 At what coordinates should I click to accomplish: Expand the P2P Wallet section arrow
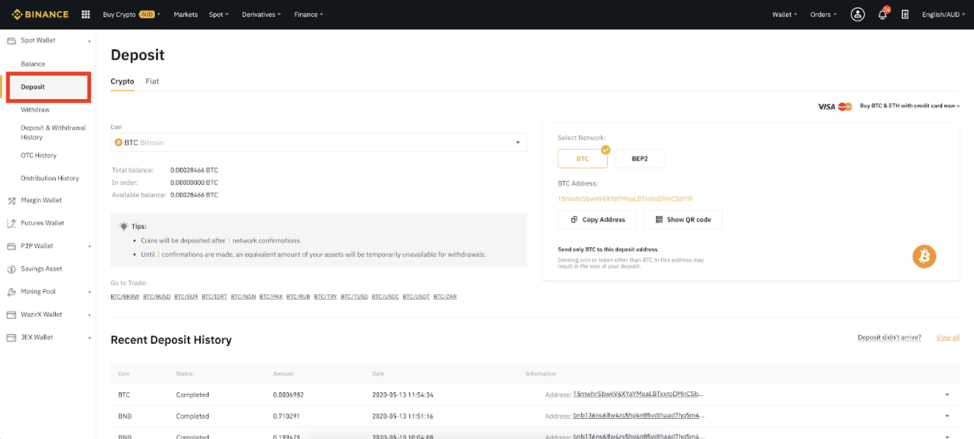pos(89,247)
